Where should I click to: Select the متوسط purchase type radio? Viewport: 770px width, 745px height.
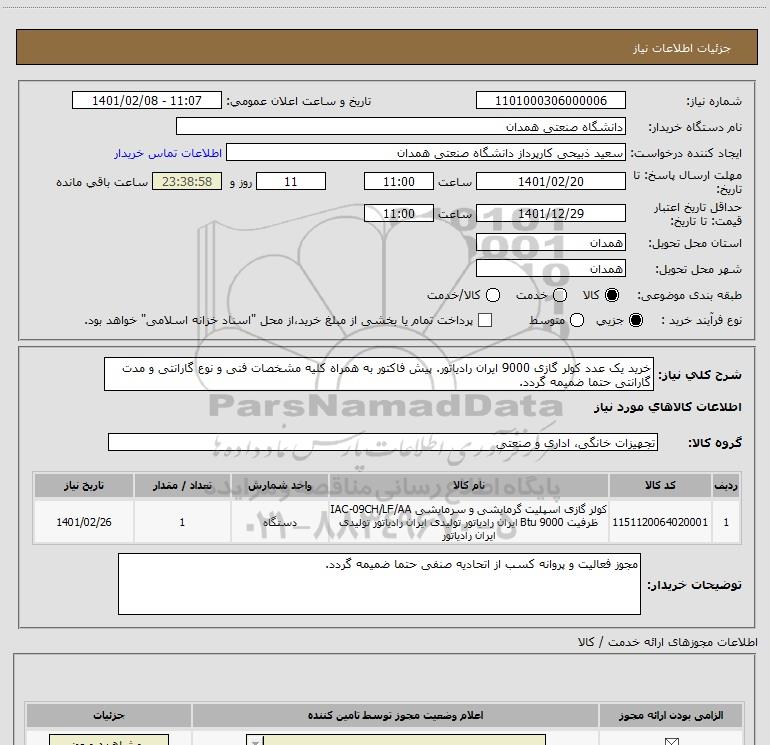coord(577,320)
